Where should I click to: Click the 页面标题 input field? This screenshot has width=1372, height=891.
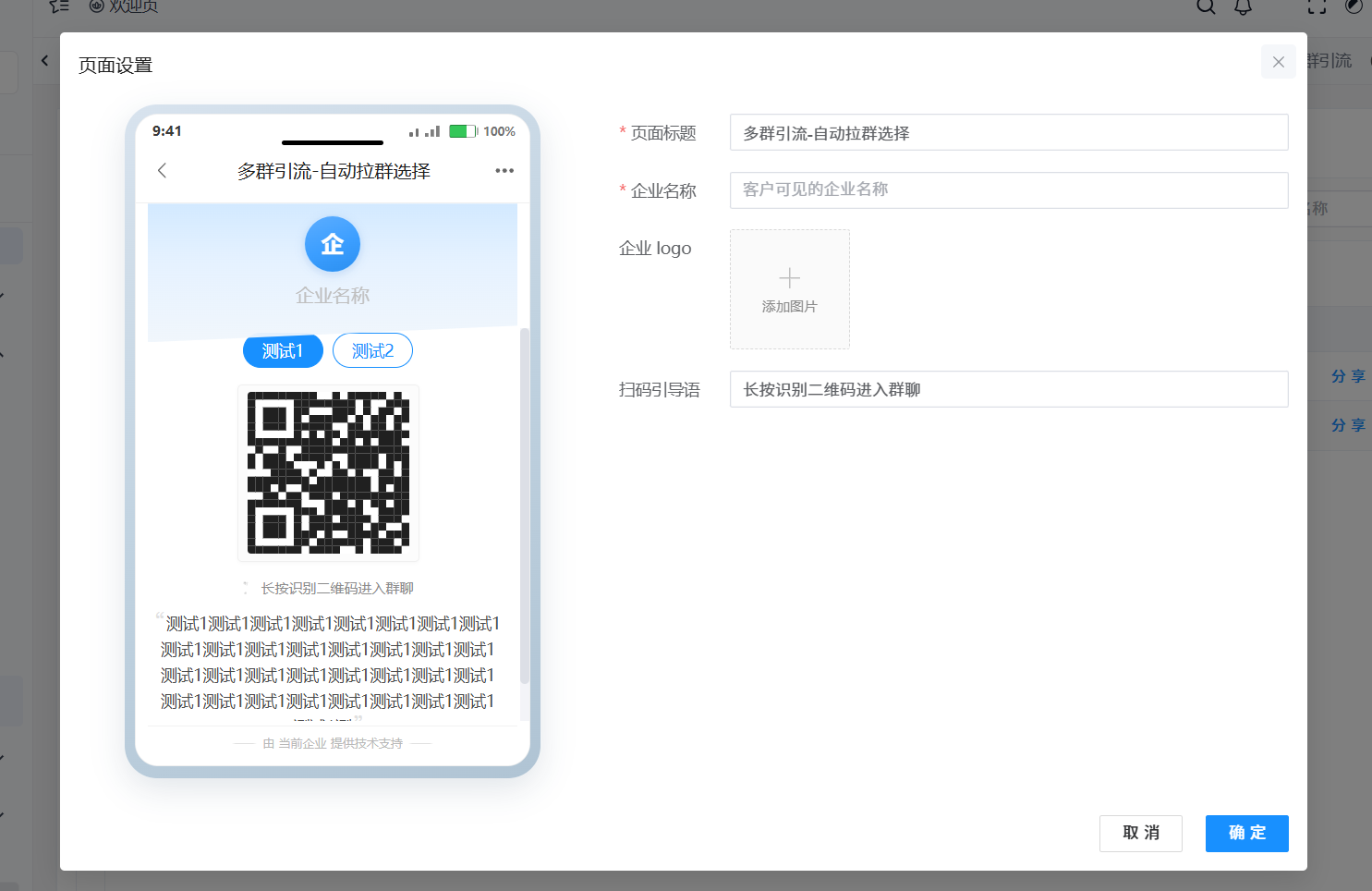point(1009,132)
